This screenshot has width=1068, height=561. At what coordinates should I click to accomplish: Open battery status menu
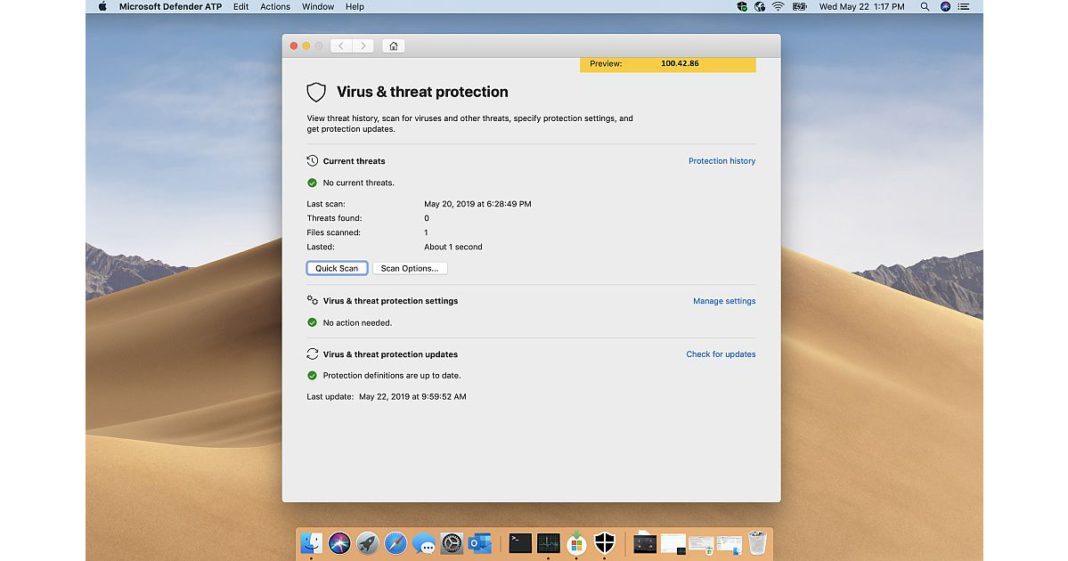point(799,7)
